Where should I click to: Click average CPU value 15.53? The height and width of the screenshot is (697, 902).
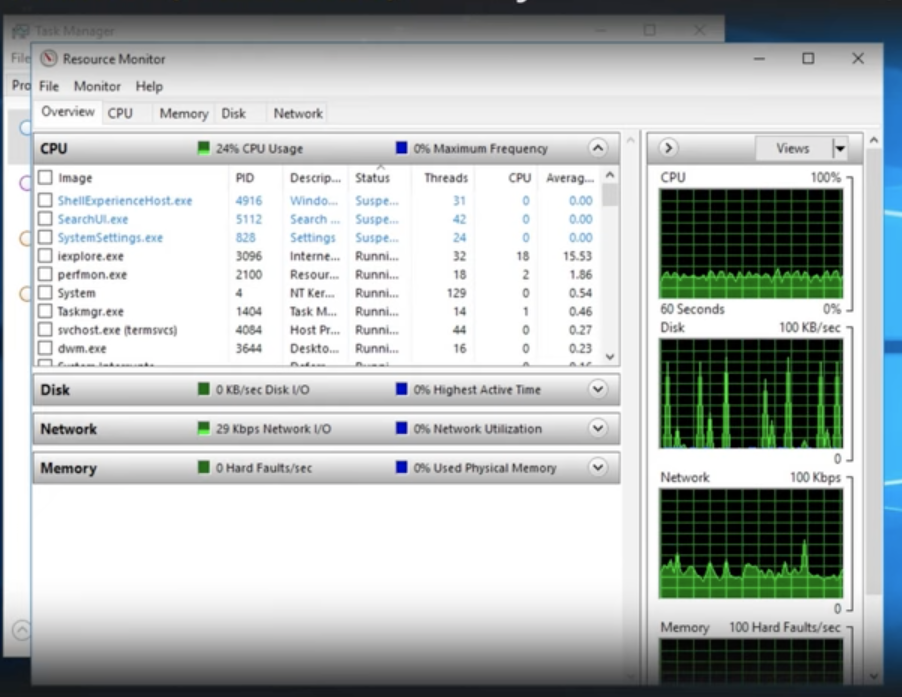coord(577,256)
